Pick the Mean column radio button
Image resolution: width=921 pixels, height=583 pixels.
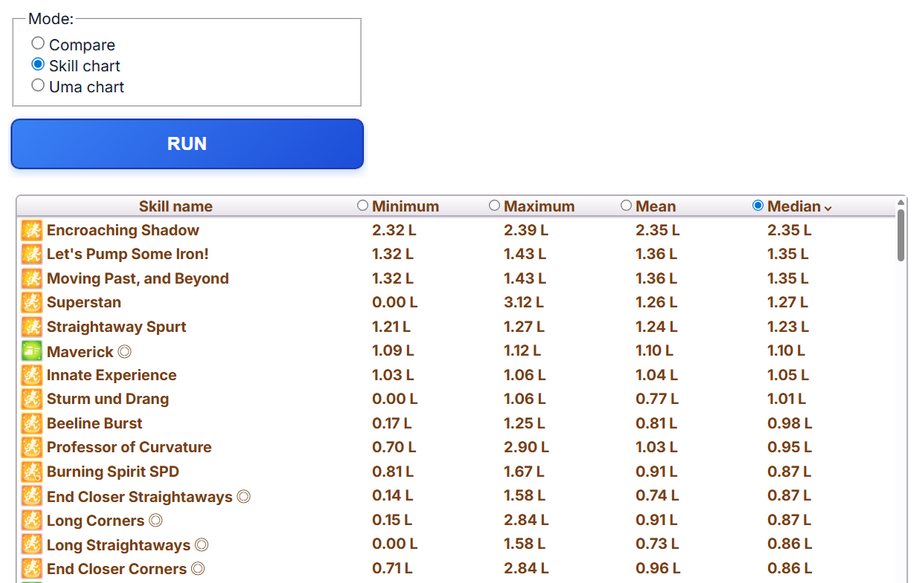627,206
